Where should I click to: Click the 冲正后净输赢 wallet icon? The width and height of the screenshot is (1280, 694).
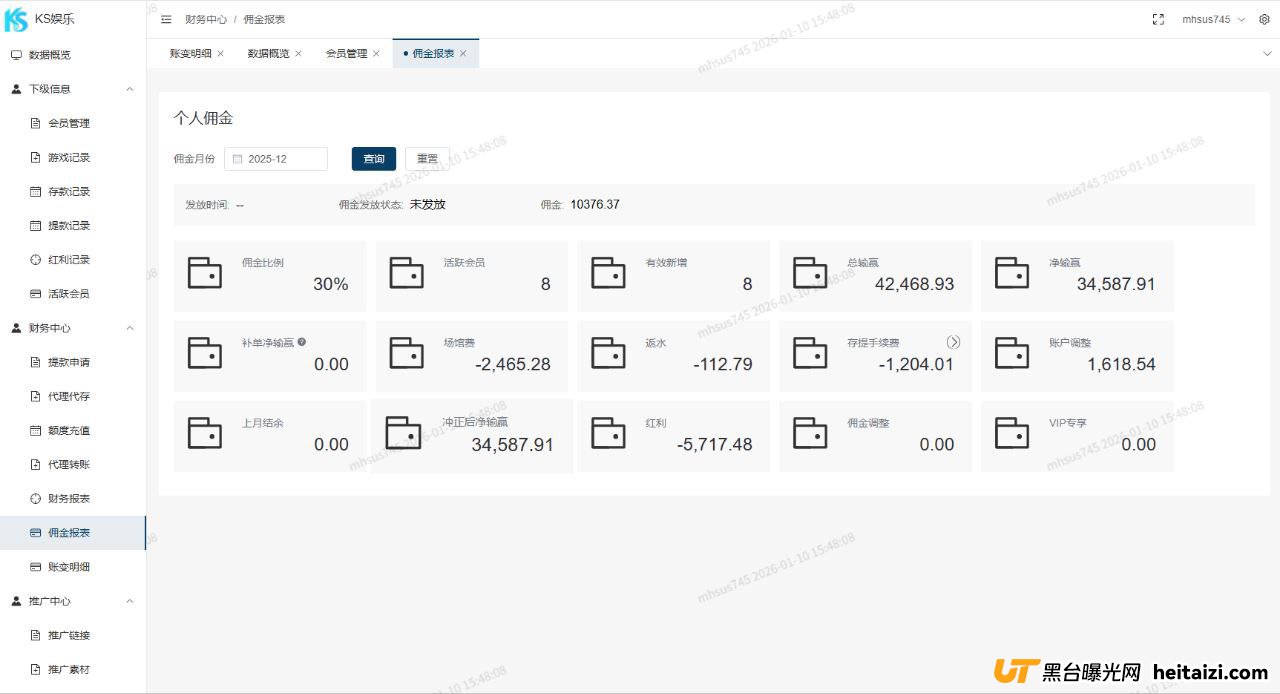(404, 433)
